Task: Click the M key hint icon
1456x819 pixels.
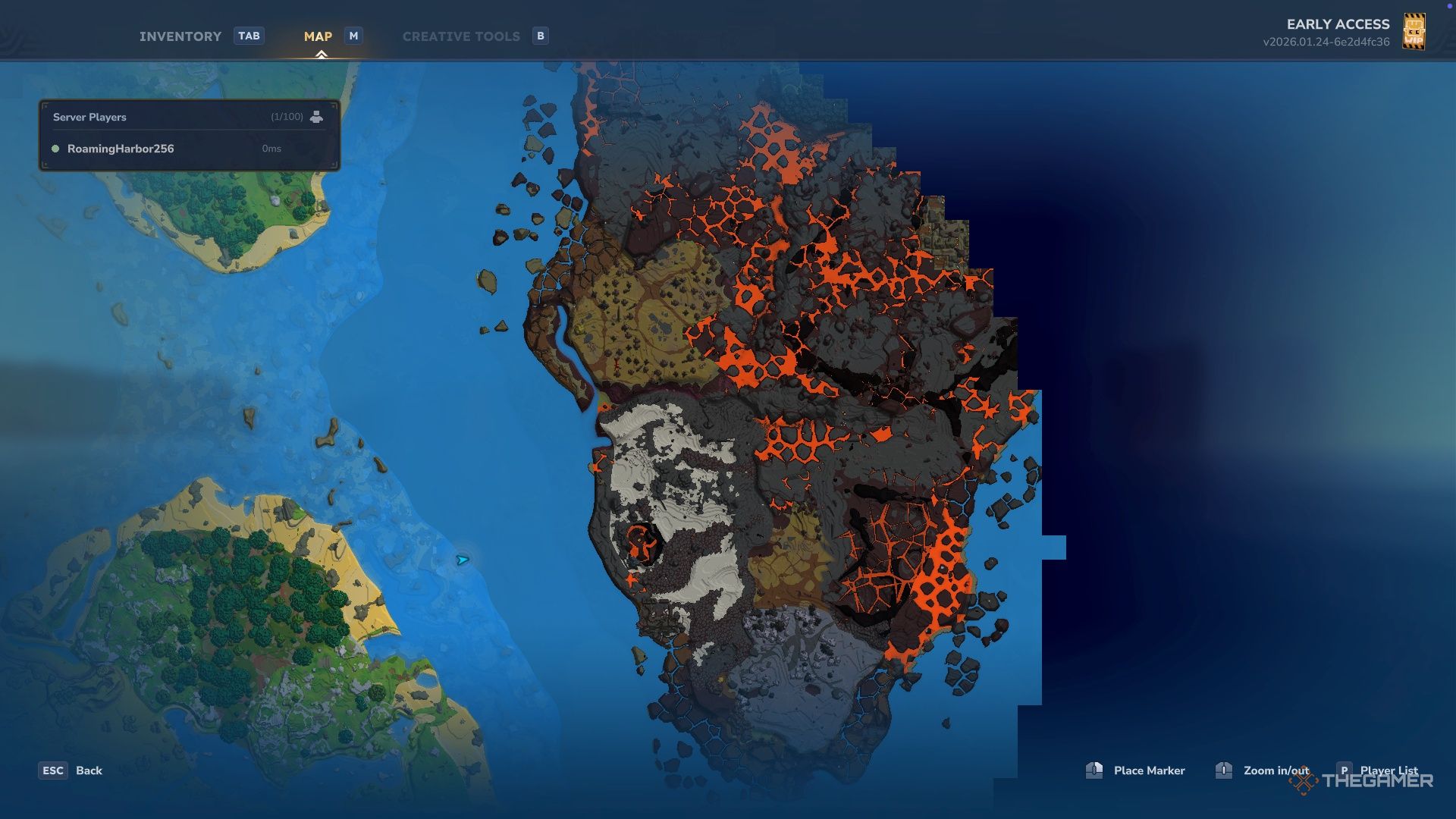Action: (353, 36)
